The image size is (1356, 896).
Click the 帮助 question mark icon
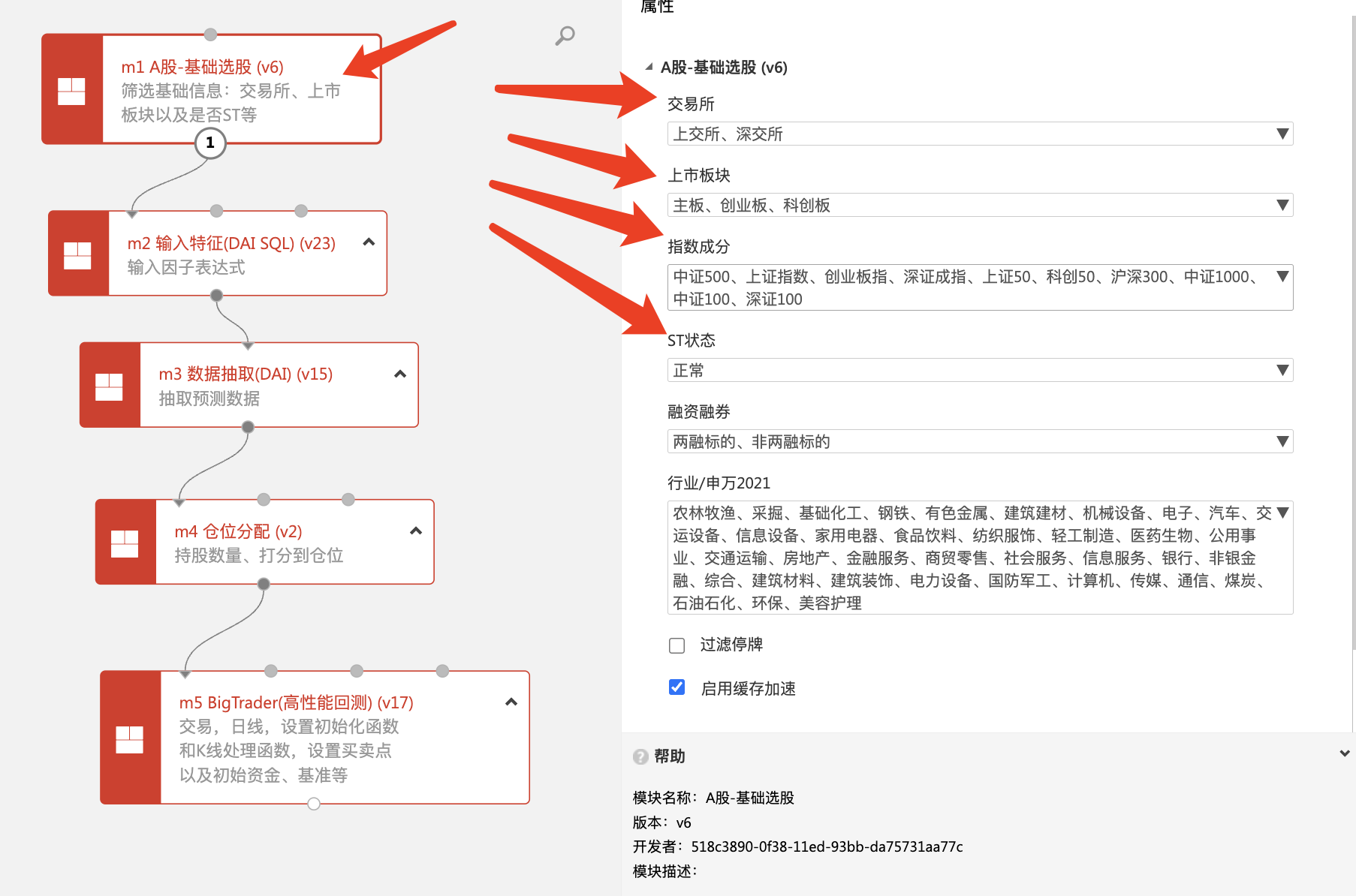640,756
